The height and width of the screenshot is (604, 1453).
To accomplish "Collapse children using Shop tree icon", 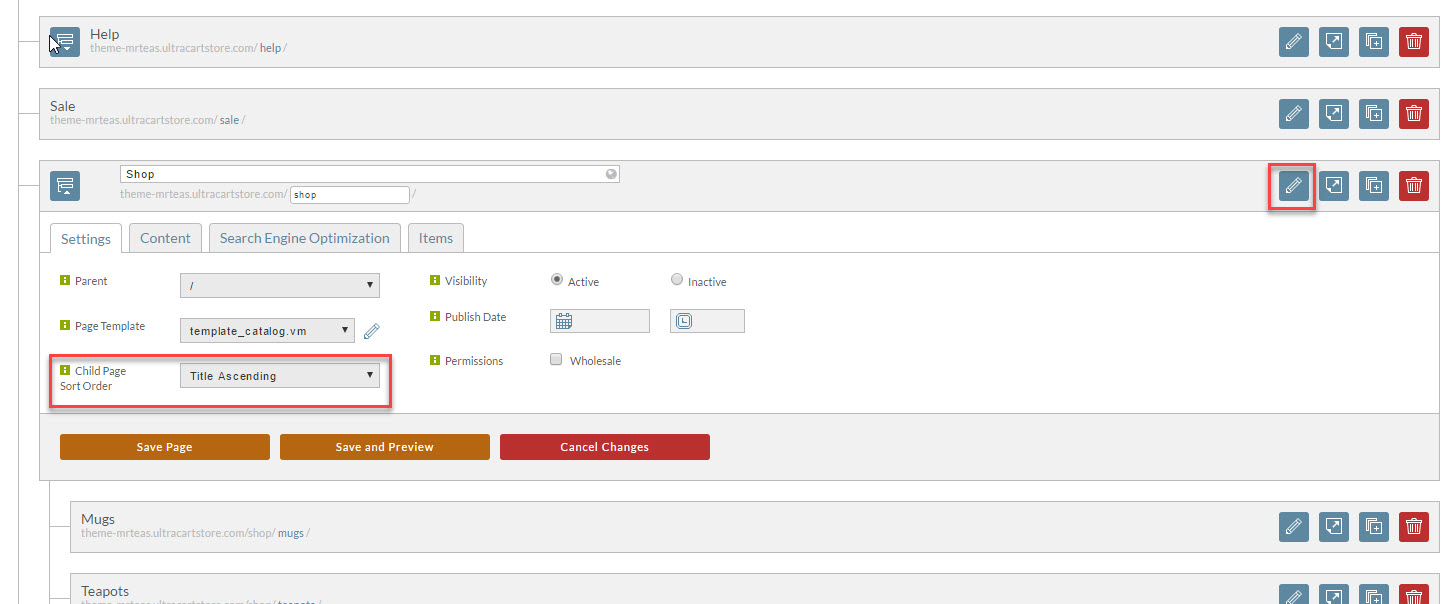I will pyautogui.click(x=65, y=186).
